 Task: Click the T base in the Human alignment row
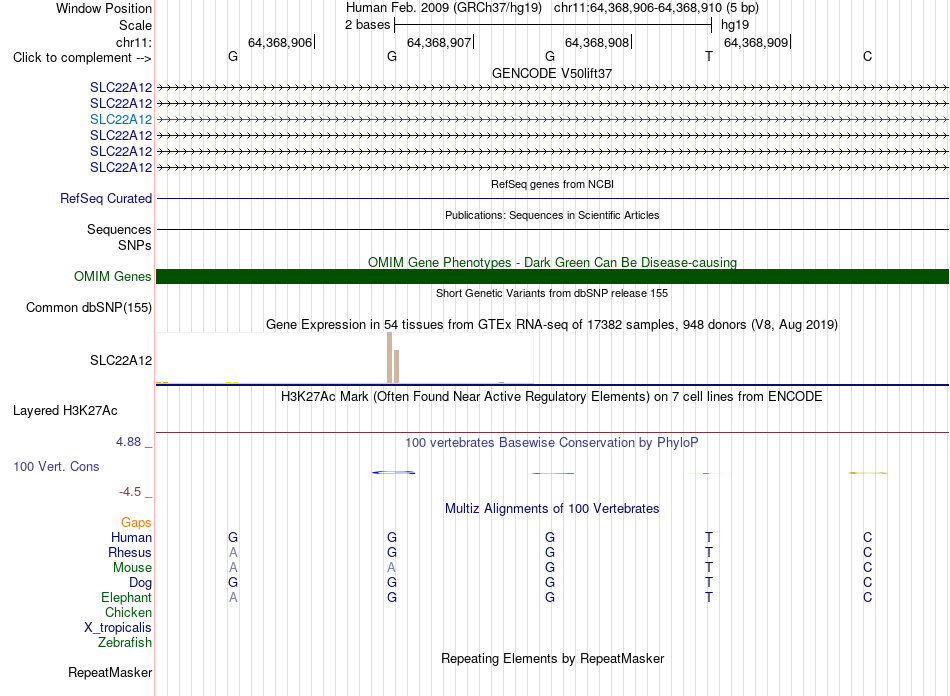(708, 537)
